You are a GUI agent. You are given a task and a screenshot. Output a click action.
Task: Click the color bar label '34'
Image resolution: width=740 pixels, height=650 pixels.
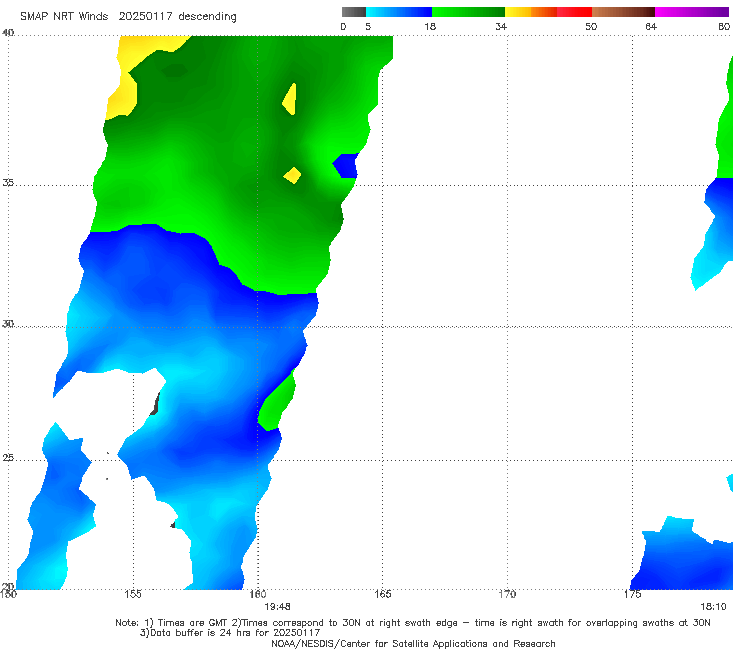[501, 26]
